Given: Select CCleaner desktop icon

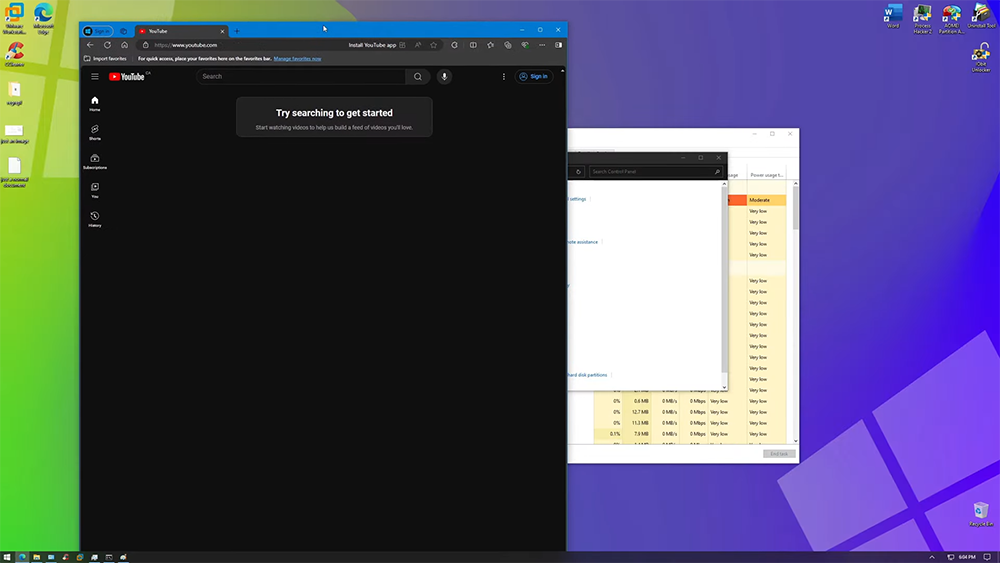Looking at the screenshot, I should [x=15, y=55].
